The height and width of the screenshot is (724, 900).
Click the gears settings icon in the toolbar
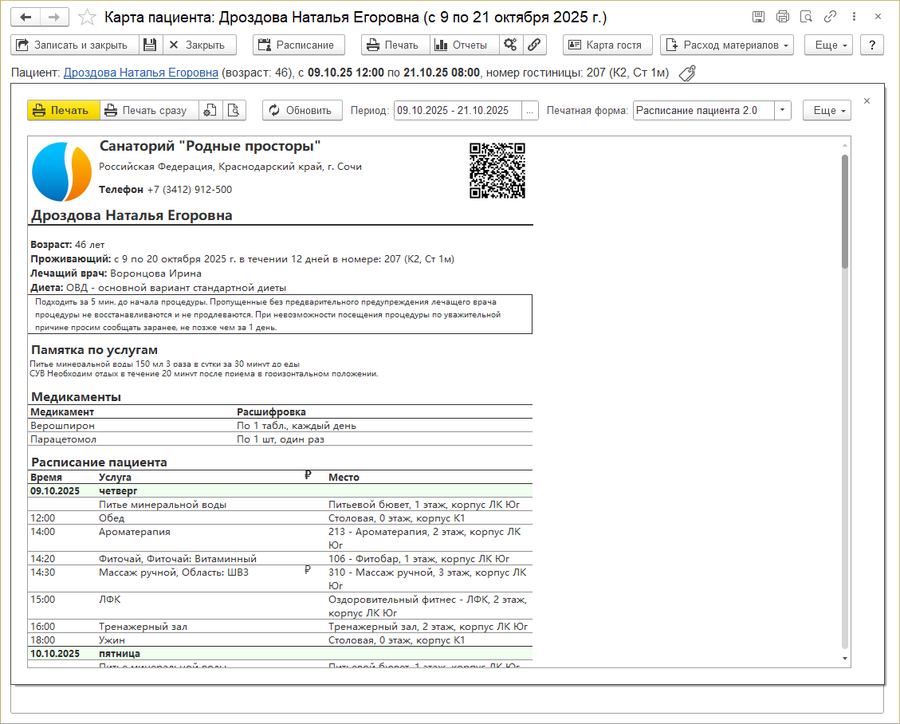511,45
